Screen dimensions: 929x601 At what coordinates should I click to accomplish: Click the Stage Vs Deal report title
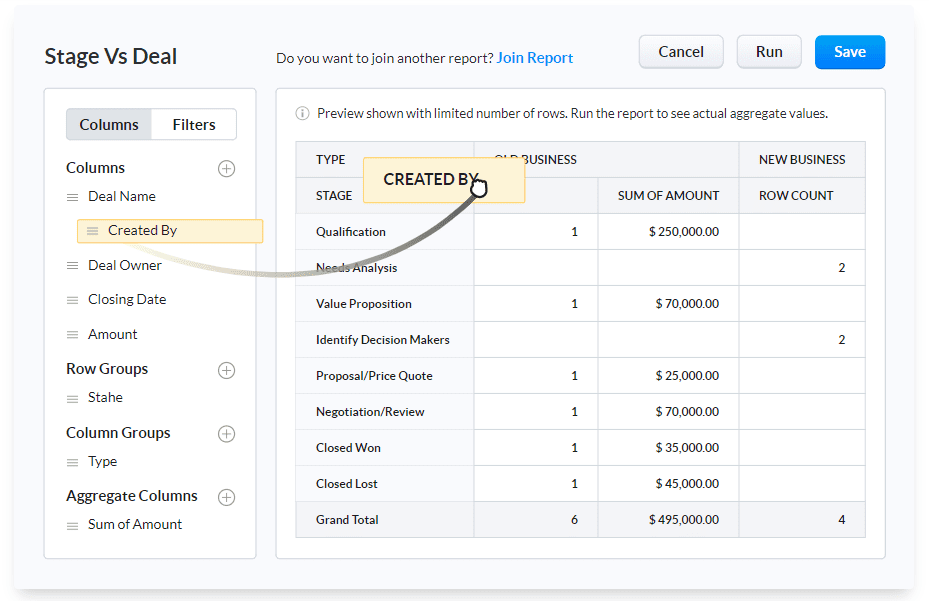click(111, 56)
